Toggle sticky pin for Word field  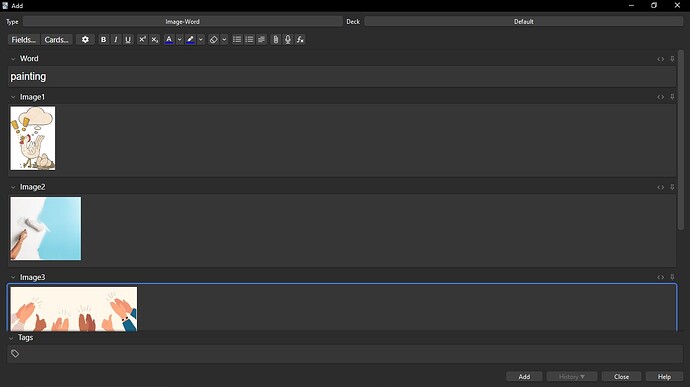click(x=672, y=59)
